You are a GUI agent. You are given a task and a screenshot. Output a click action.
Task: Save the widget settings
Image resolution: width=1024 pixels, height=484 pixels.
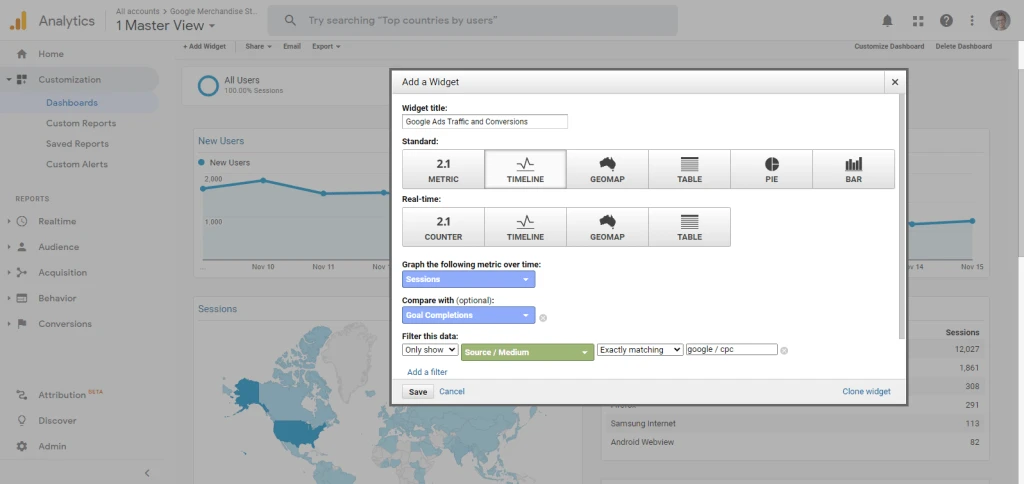[419, 392]
